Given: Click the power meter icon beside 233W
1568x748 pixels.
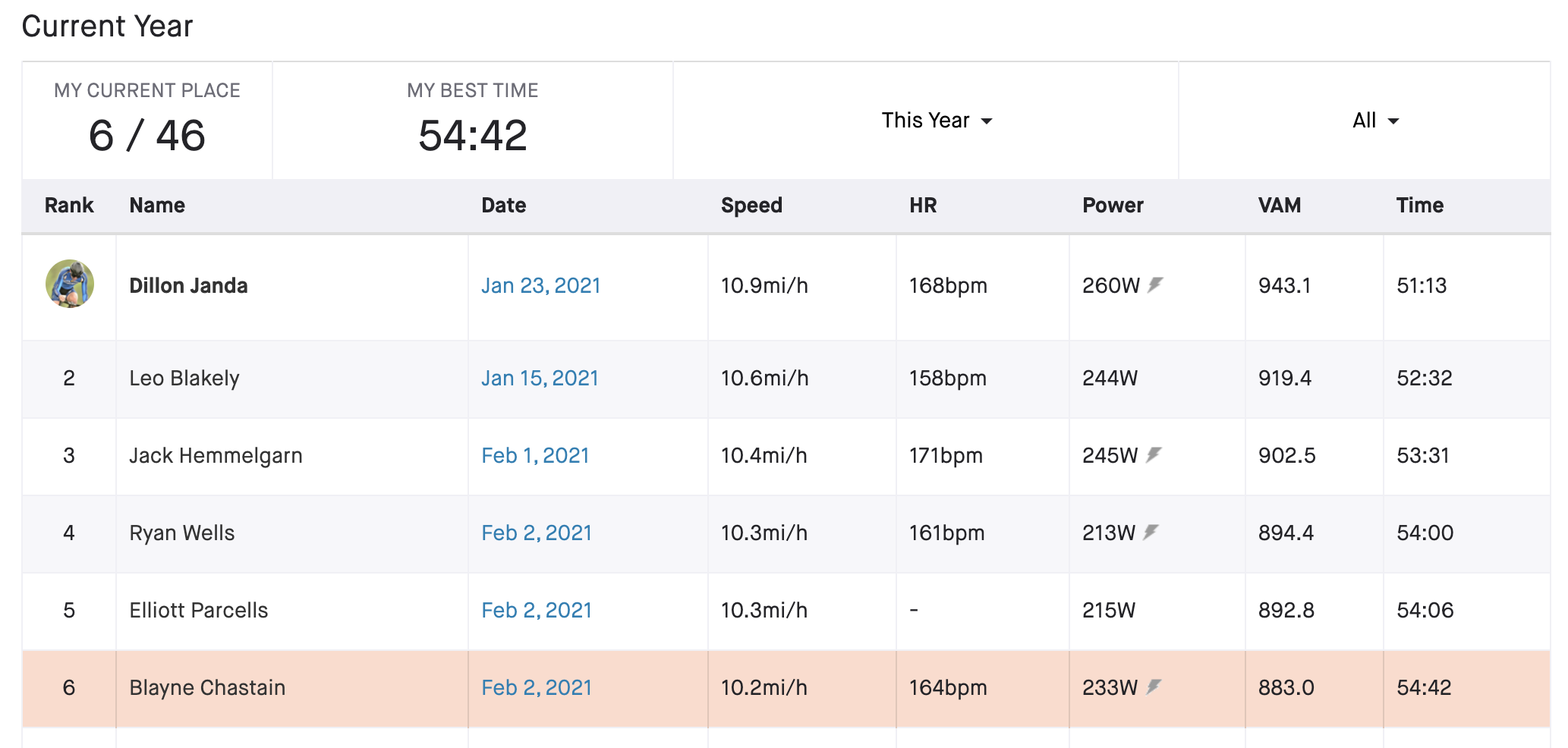Looking at the screenshot, I should click(x=1154, y=687).
